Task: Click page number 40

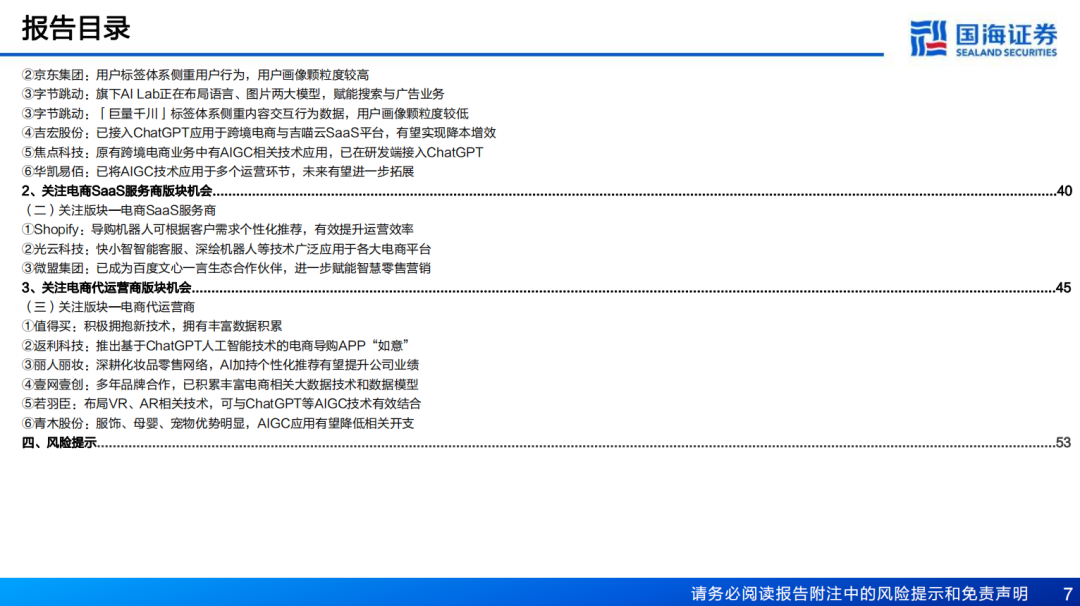Action: [1063, 191]
